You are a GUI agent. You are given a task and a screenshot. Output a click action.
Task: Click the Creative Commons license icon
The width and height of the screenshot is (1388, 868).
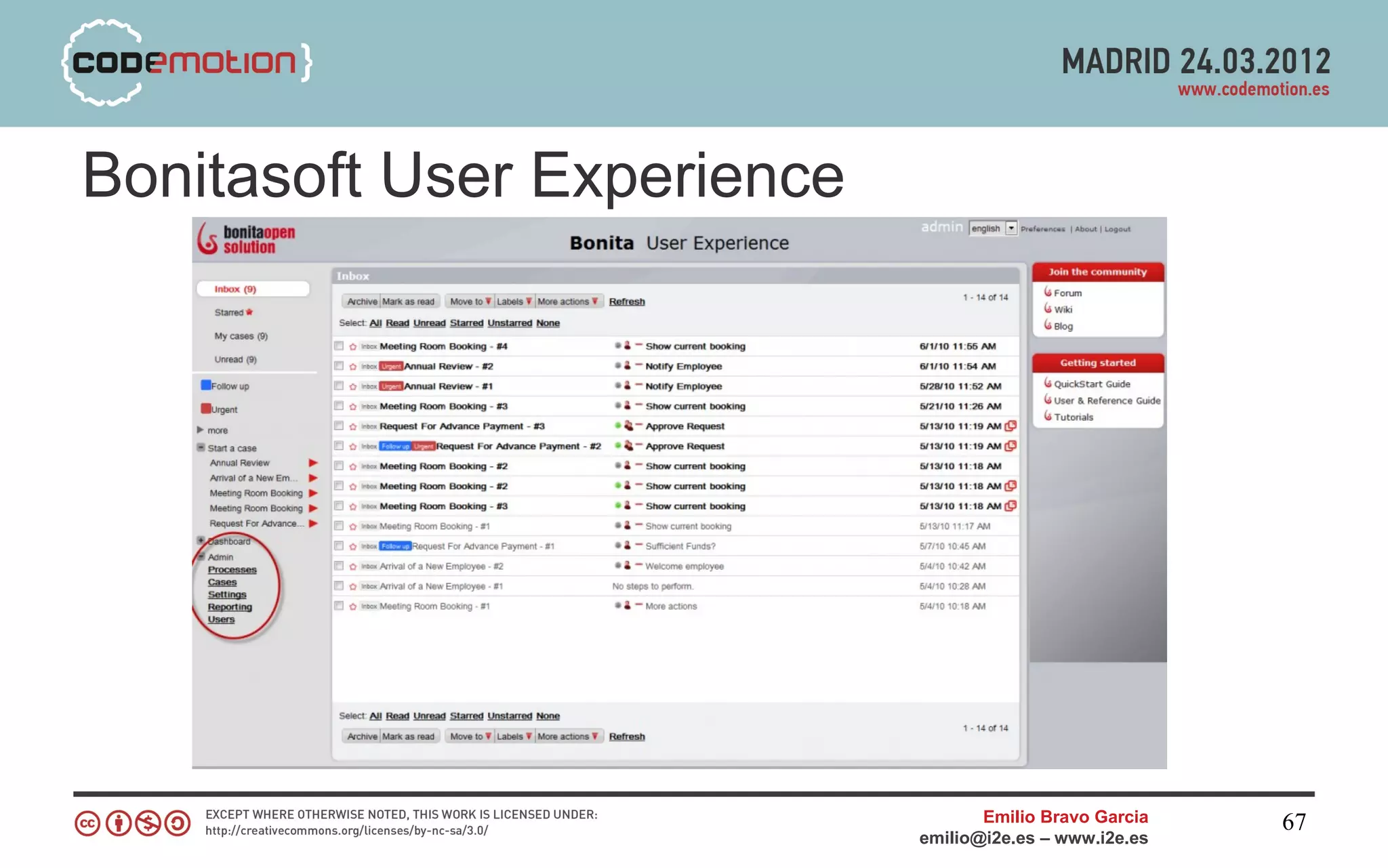(x=87, y=824)
